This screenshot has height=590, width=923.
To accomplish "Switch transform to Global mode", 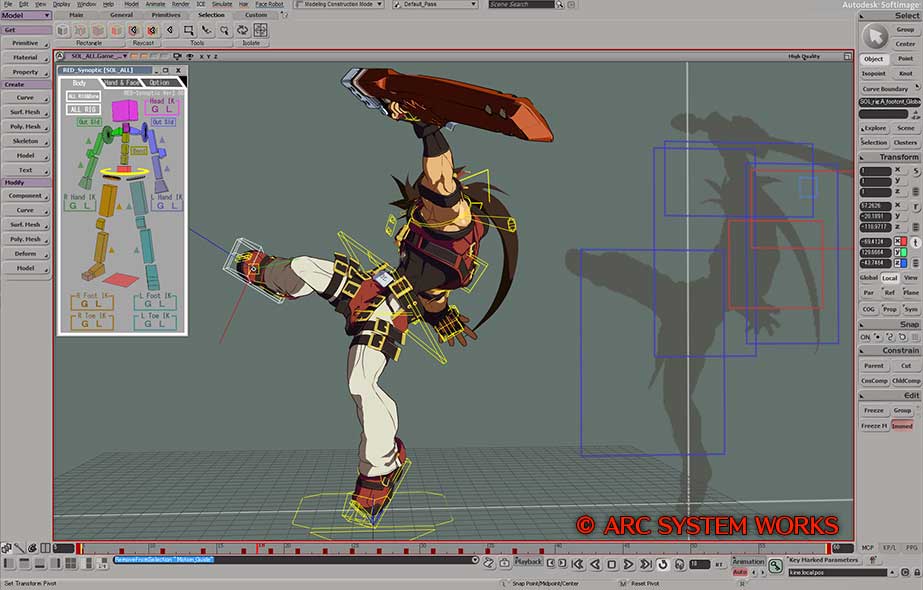I will tap(869, 277).
